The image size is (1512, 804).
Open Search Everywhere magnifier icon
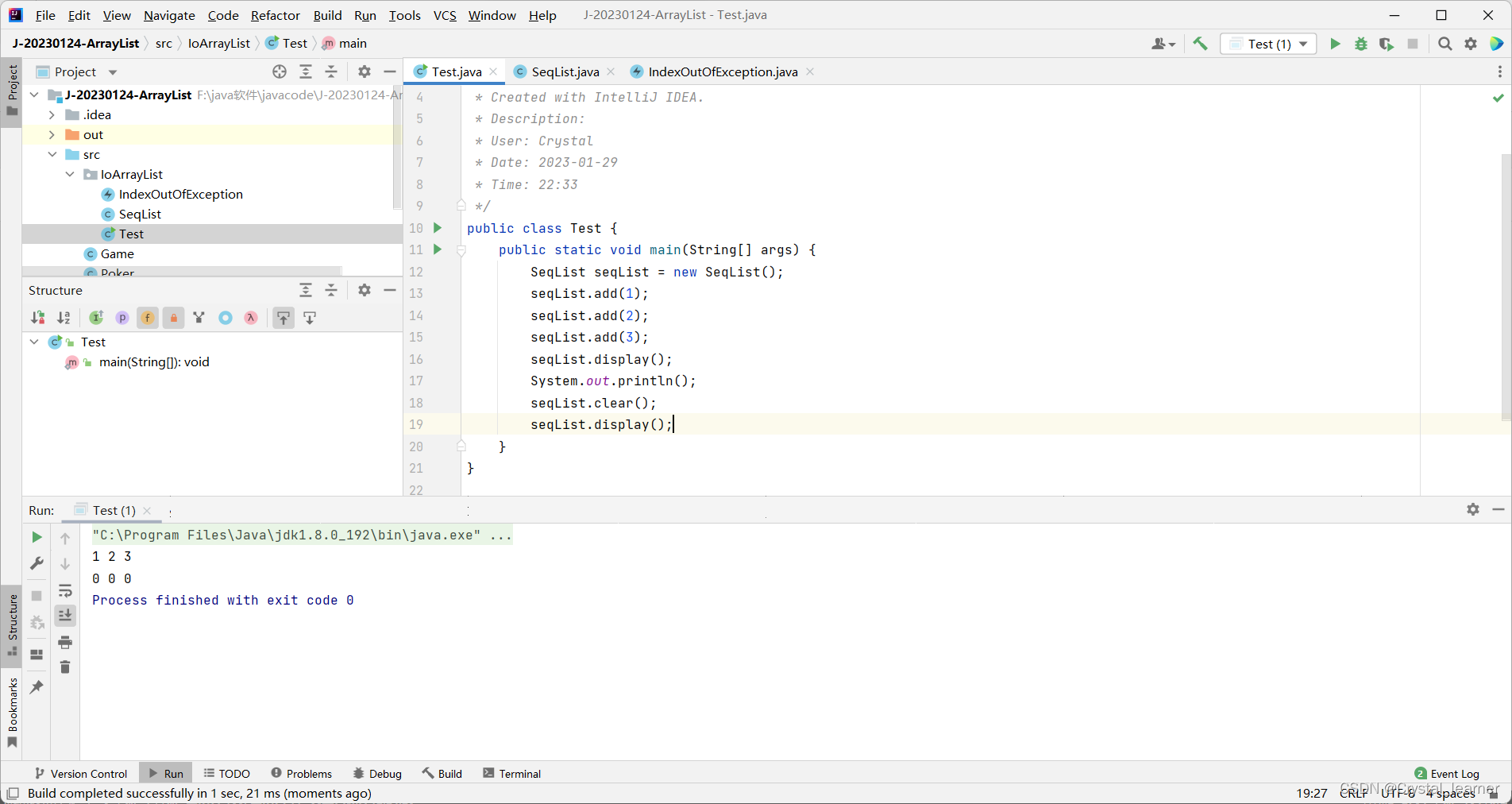click(x=1445, y=44)
